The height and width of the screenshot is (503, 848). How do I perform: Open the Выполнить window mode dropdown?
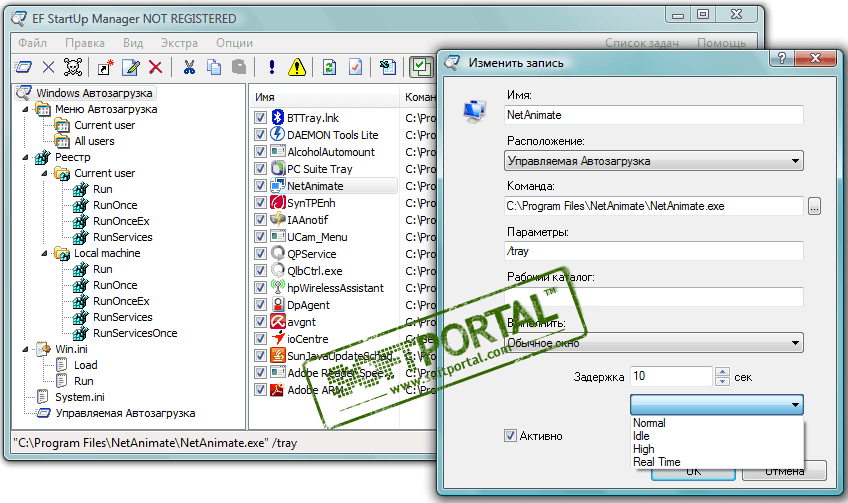pos(654,343)
